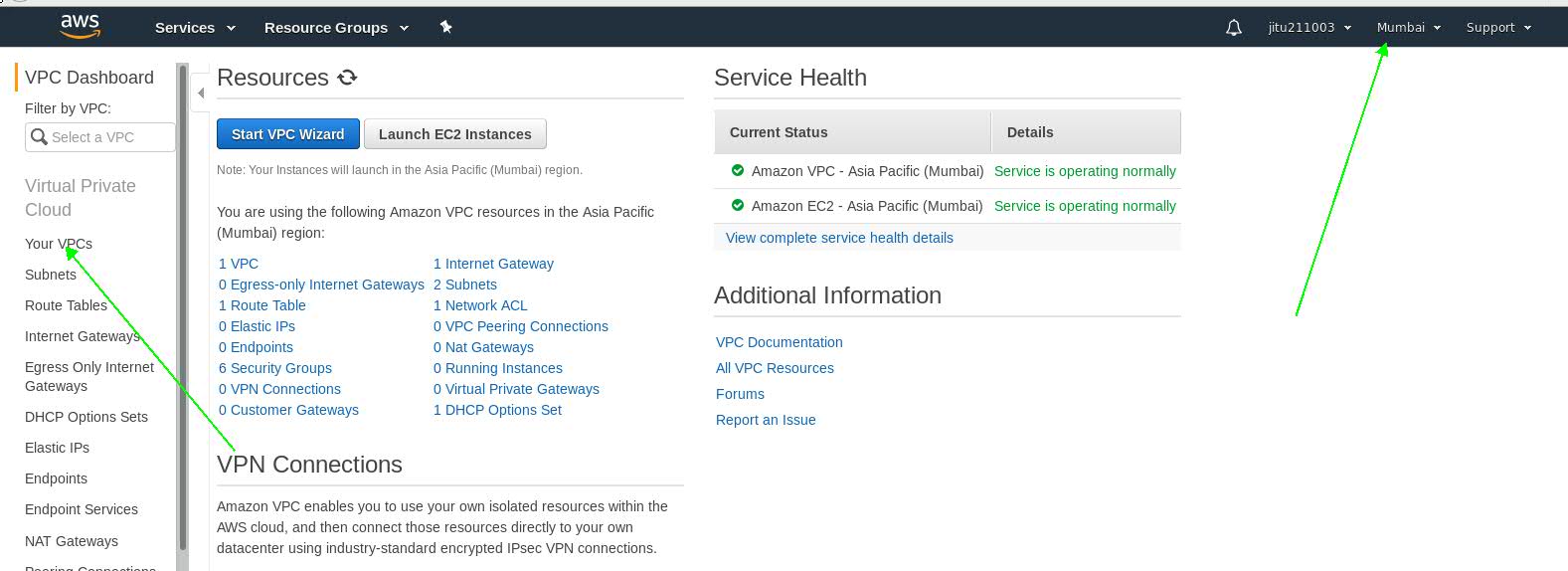The image size is (1568, 571).
Task: Expand the Support dropdown menu
Action: (1498, 28)
